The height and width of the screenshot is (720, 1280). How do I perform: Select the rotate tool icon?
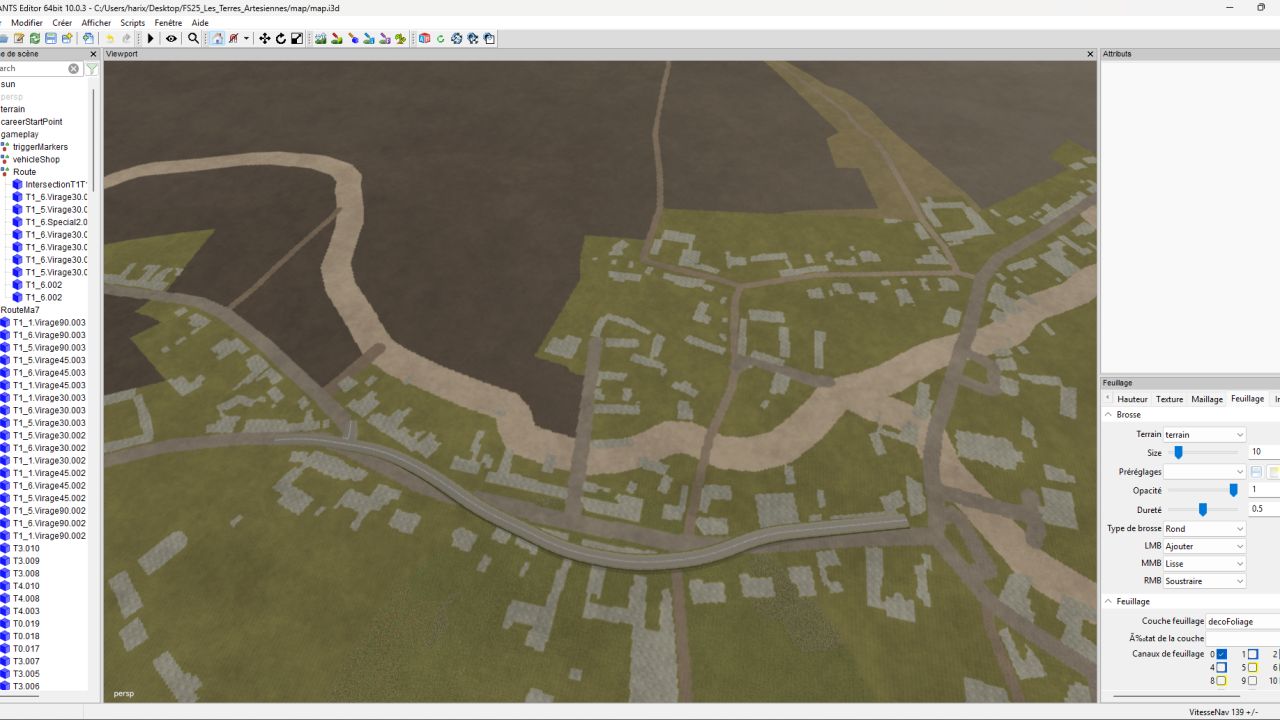pos(281,39)
